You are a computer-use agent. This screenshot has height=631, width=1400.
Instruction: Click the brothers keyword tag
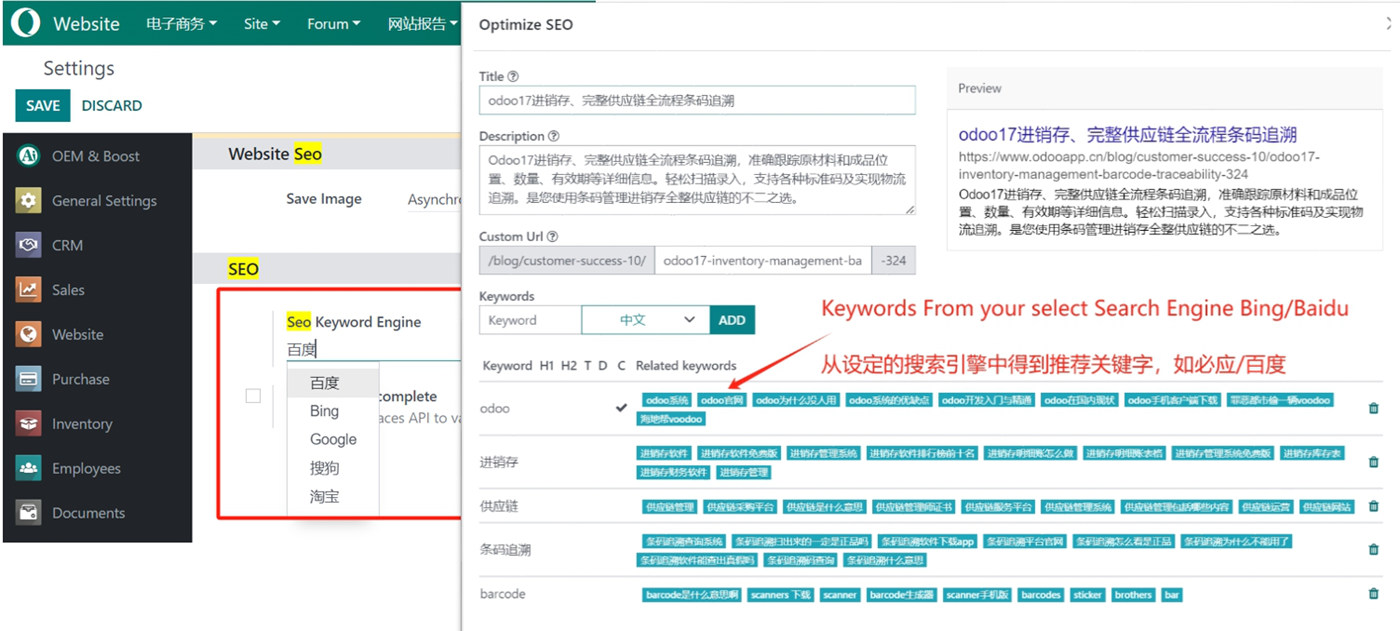(x=1133, y=594)
